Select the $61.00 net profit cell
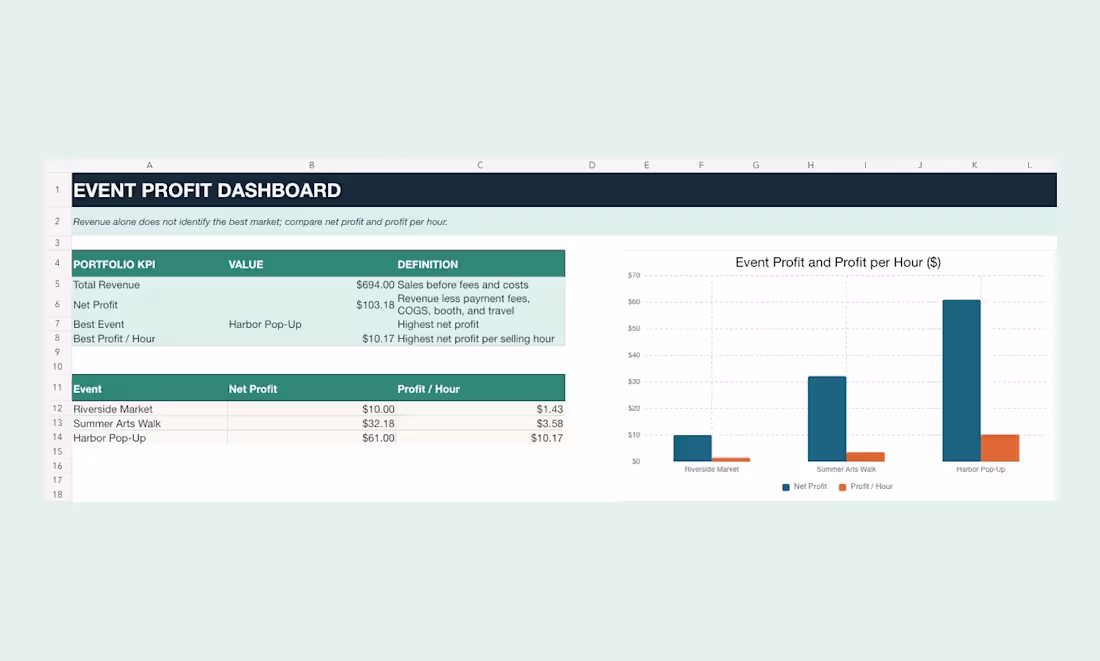 (x=311, y=438)
